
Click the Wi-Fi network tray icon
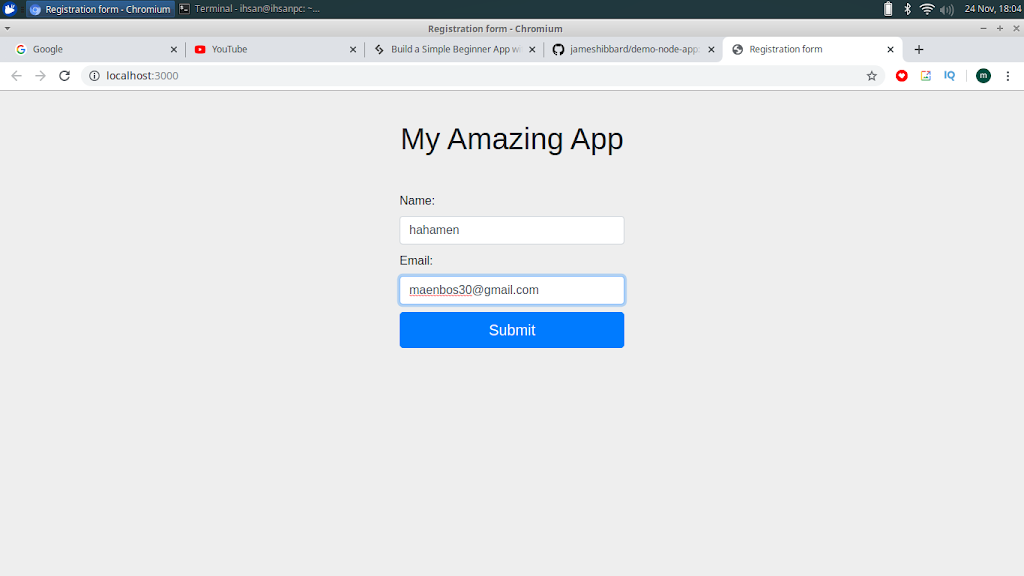coord(927,9)
